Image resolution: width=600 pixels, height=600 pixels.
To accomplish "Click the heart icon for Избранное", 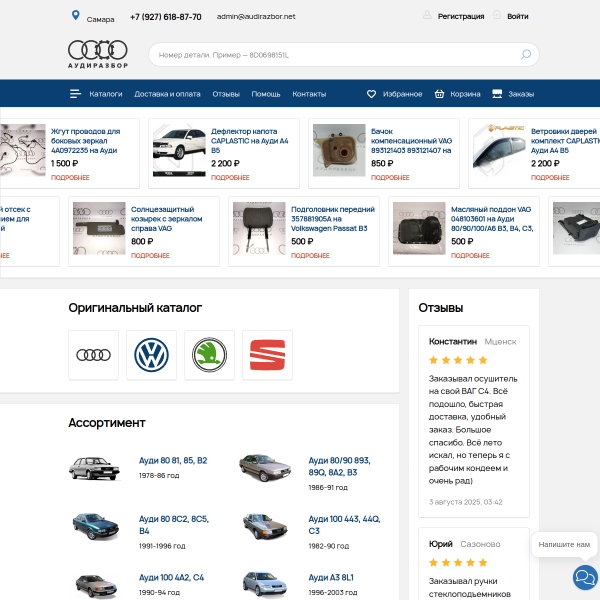I will pos(371,94).
